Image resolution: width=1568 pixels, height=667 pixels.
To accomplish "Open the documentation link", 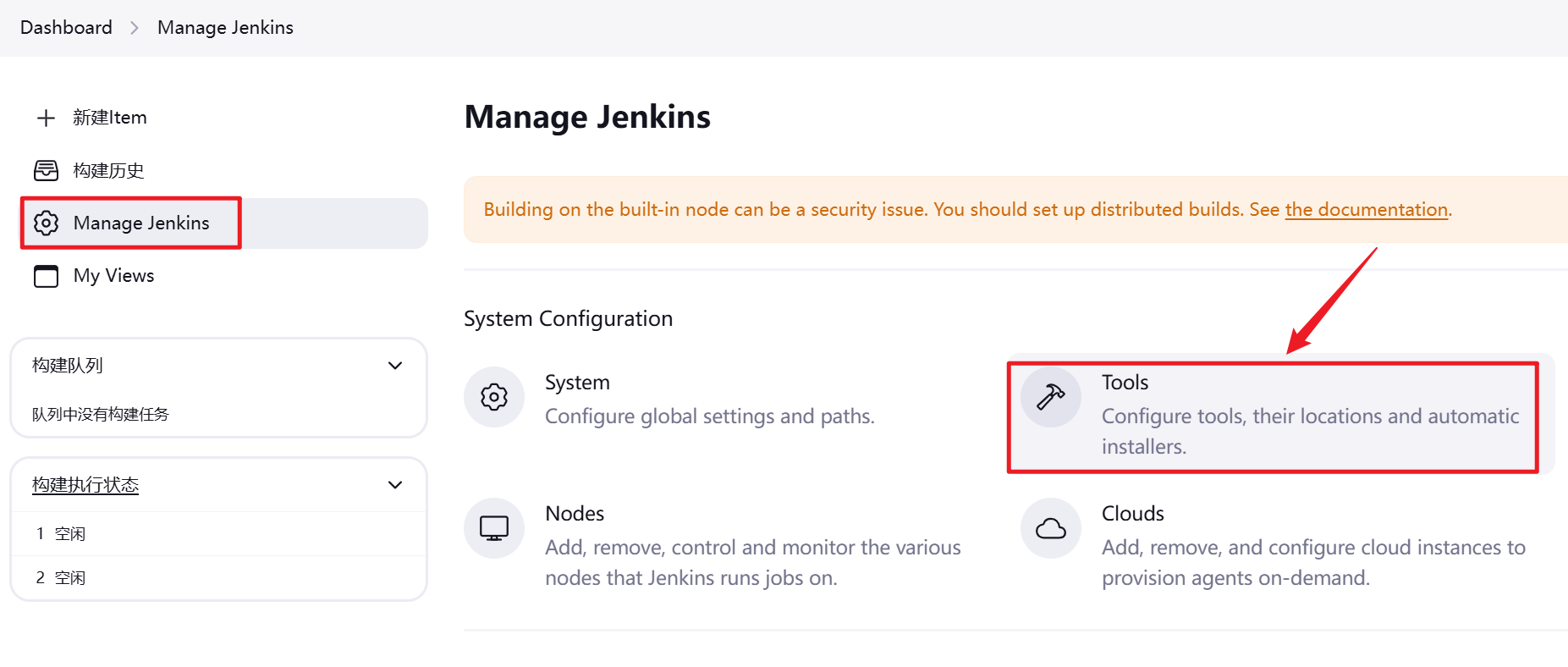I will click(x=1366, y=209).
